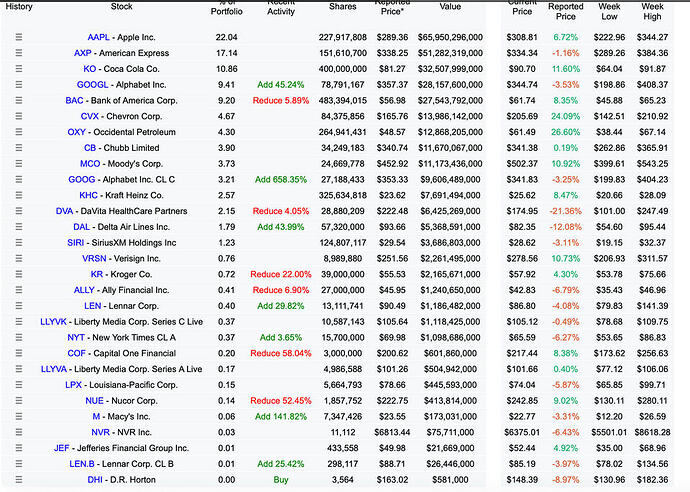The width and height of the screenshot is (690, 492).
Task: Open history icon for Moody's Corp. row
Action: 18,164
